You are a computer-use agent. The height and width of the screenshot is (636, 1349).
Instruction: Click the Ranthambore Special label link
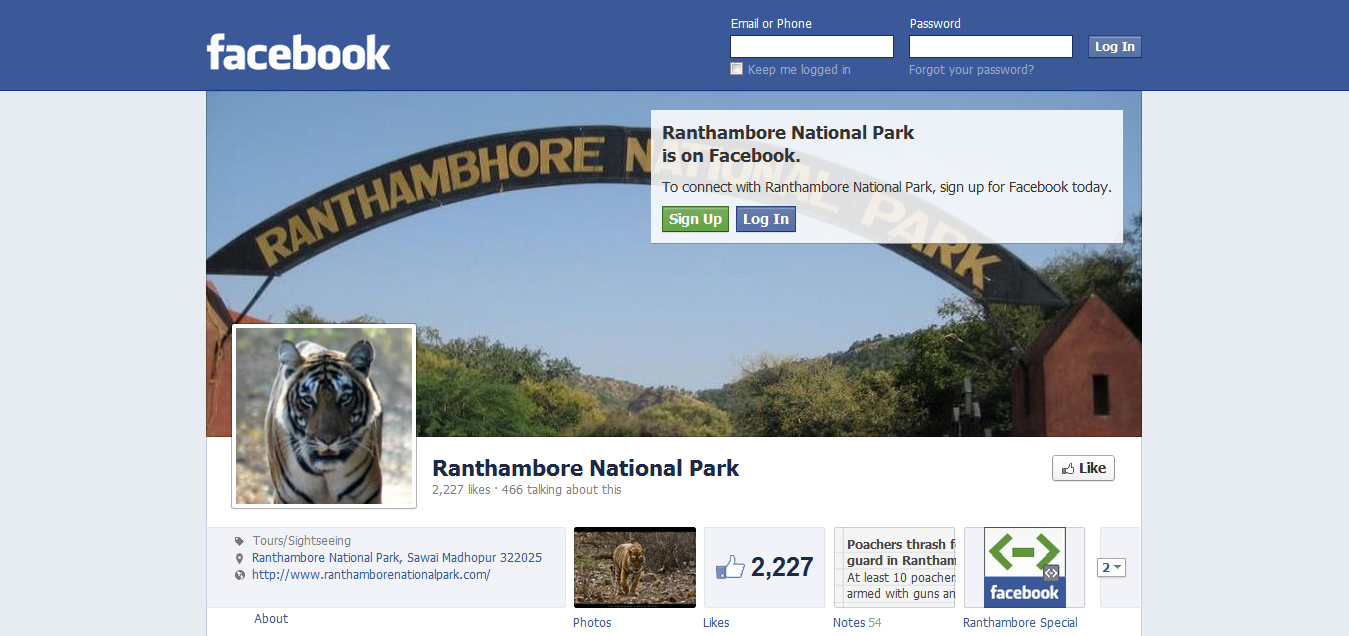click(1020, 623)
